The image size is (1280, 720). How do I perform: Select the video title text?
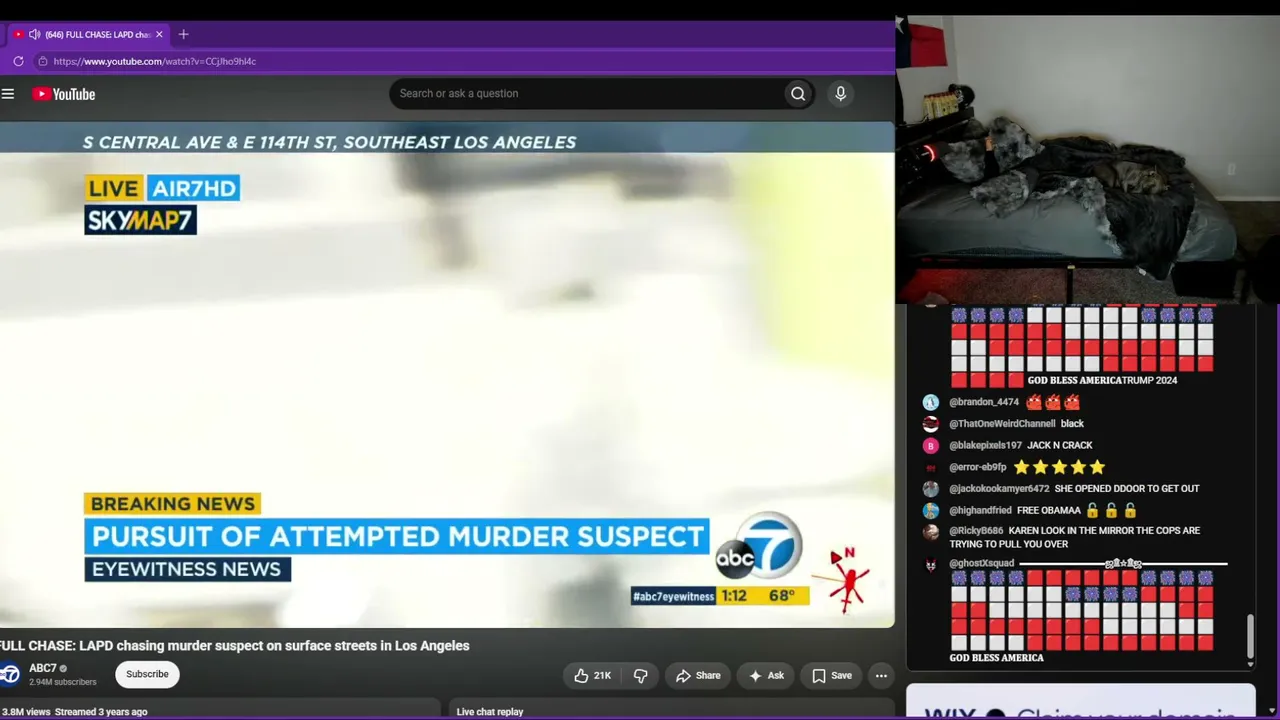[x=235, y=646]
